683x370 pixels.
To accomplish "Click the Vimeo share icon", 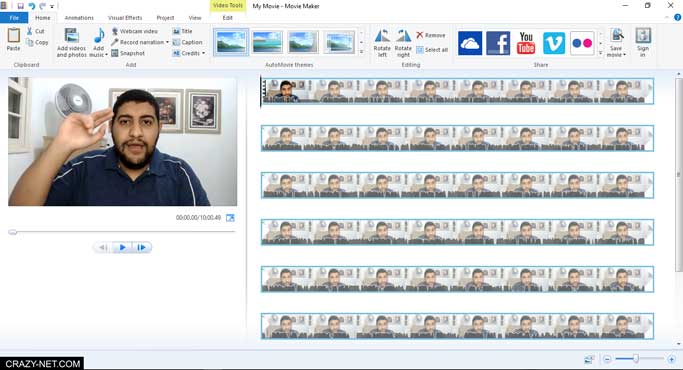I will (554, 43).
